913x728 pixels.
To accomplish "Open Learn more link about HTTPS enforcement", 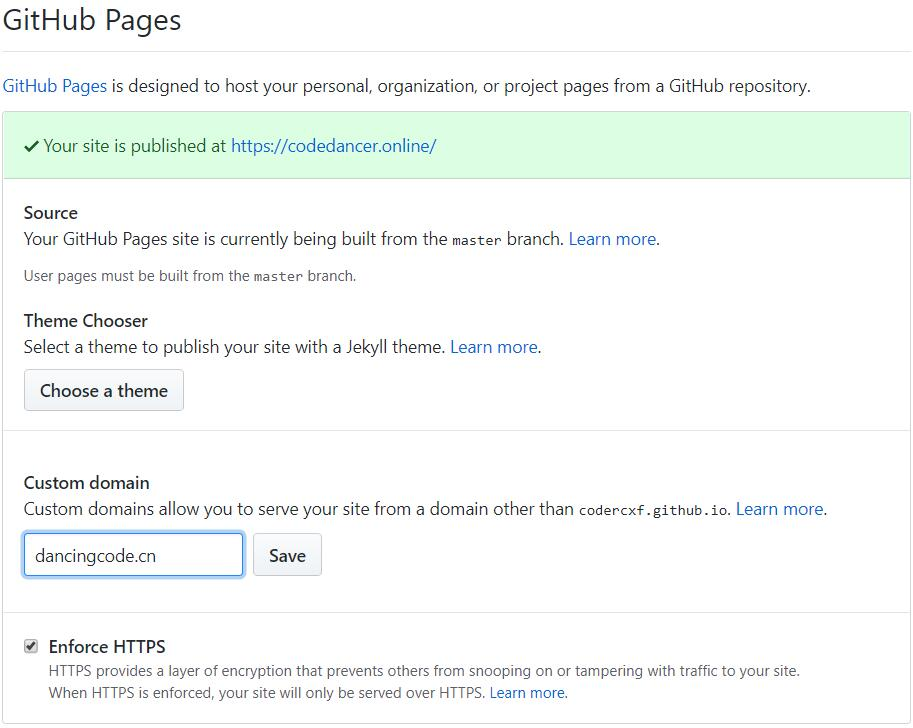I will pyautogui.click(x=528, y=692).
